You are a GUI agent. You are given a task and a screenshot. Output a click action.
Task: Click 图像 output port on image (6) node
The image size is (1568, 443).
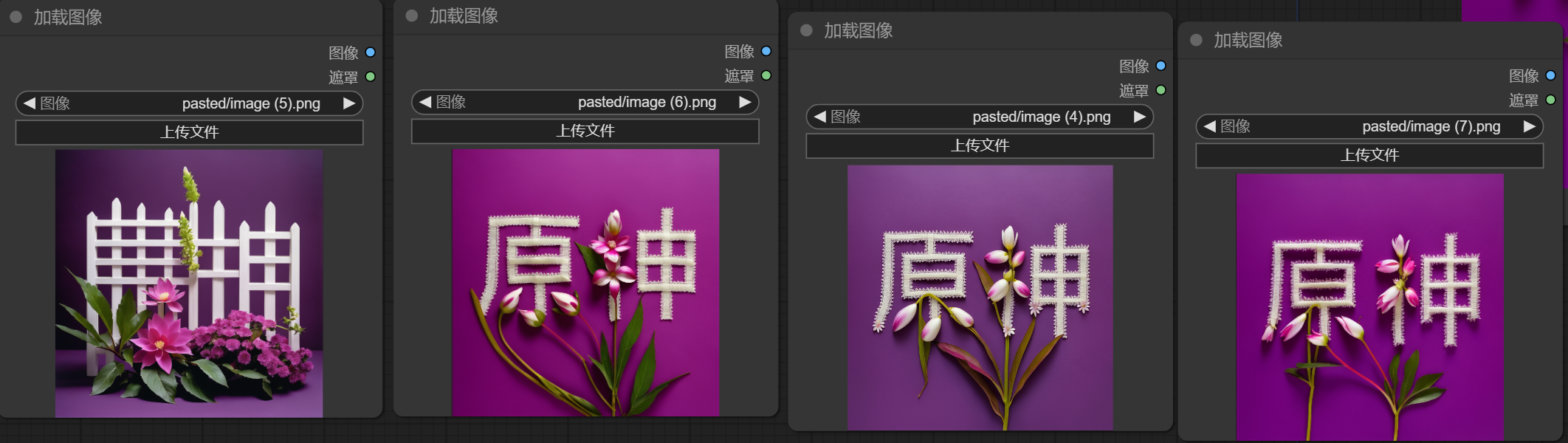tap(766, 51)
